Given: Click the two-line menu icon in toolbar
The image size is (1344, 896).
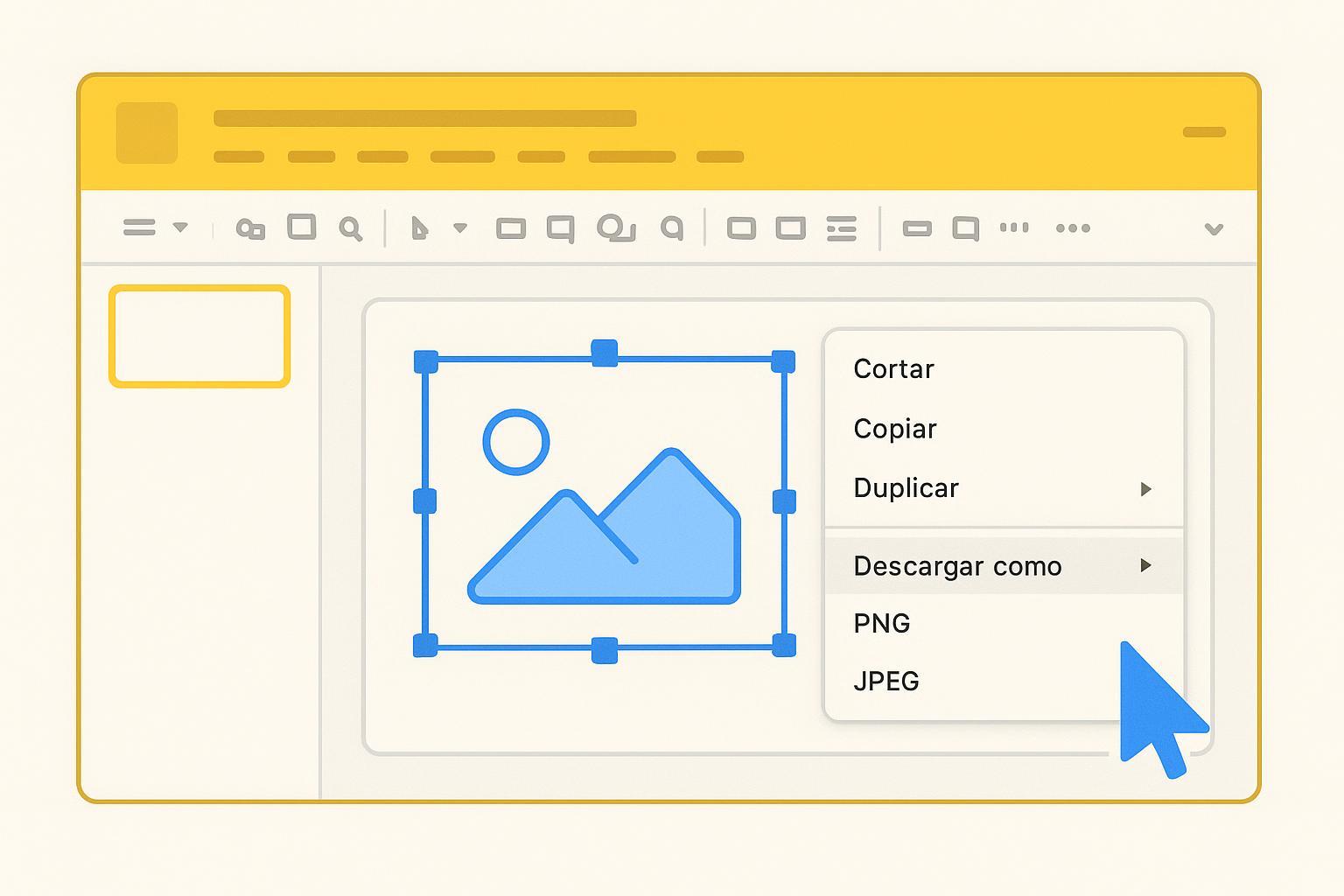Looking at the screenshot, I should [x=139, y=227].
